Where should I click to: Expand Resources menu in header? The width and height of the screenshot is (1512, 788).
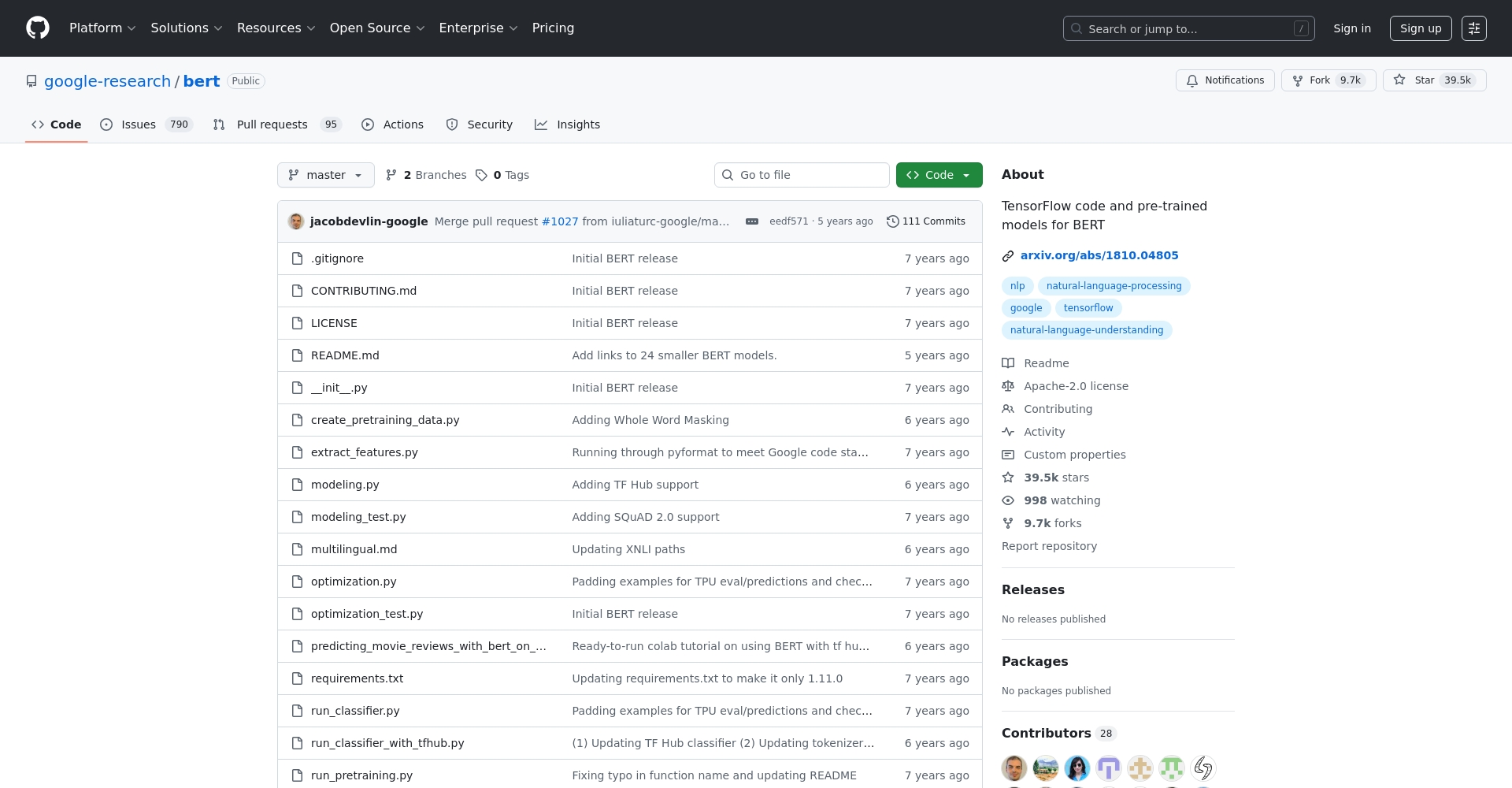276,28
